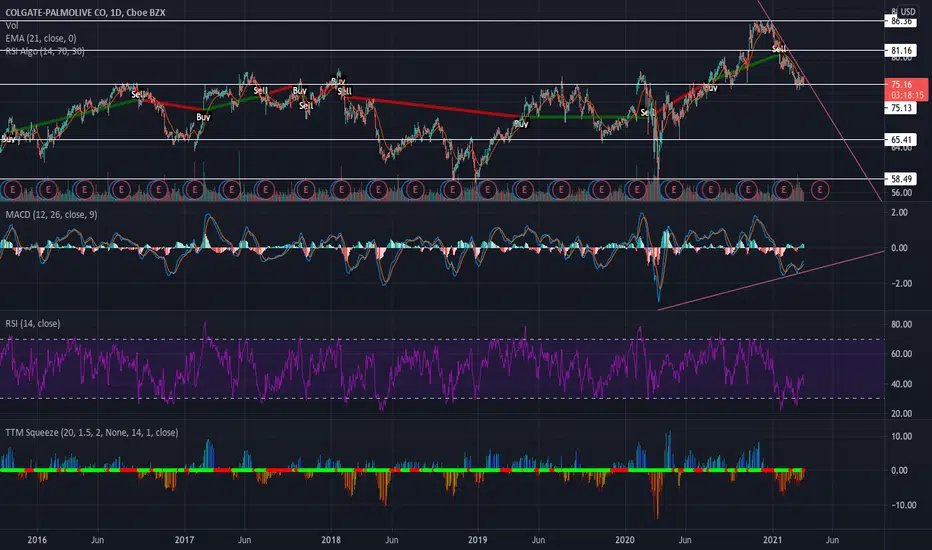Select the lower dashed RSI oversold line
932x550 pixels.
(x=442, y=398)
